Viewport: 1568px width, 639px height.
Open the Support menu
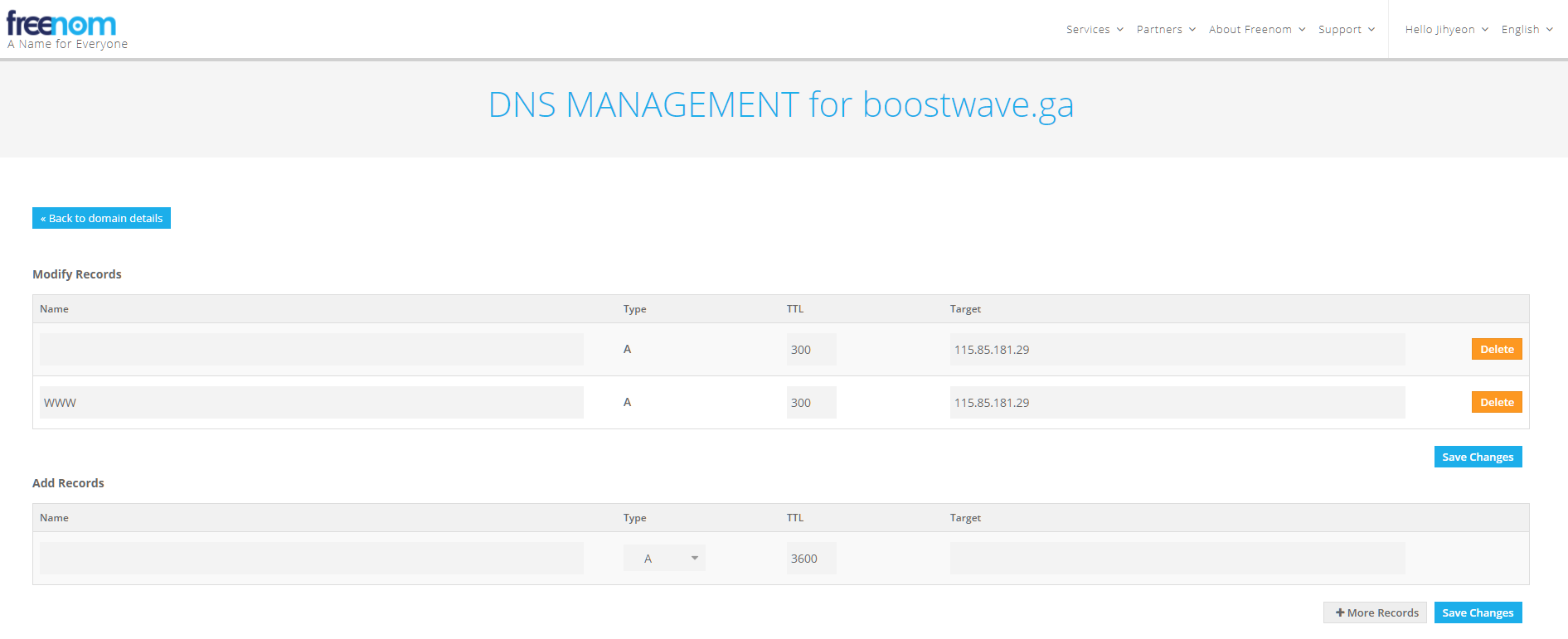1347,29
